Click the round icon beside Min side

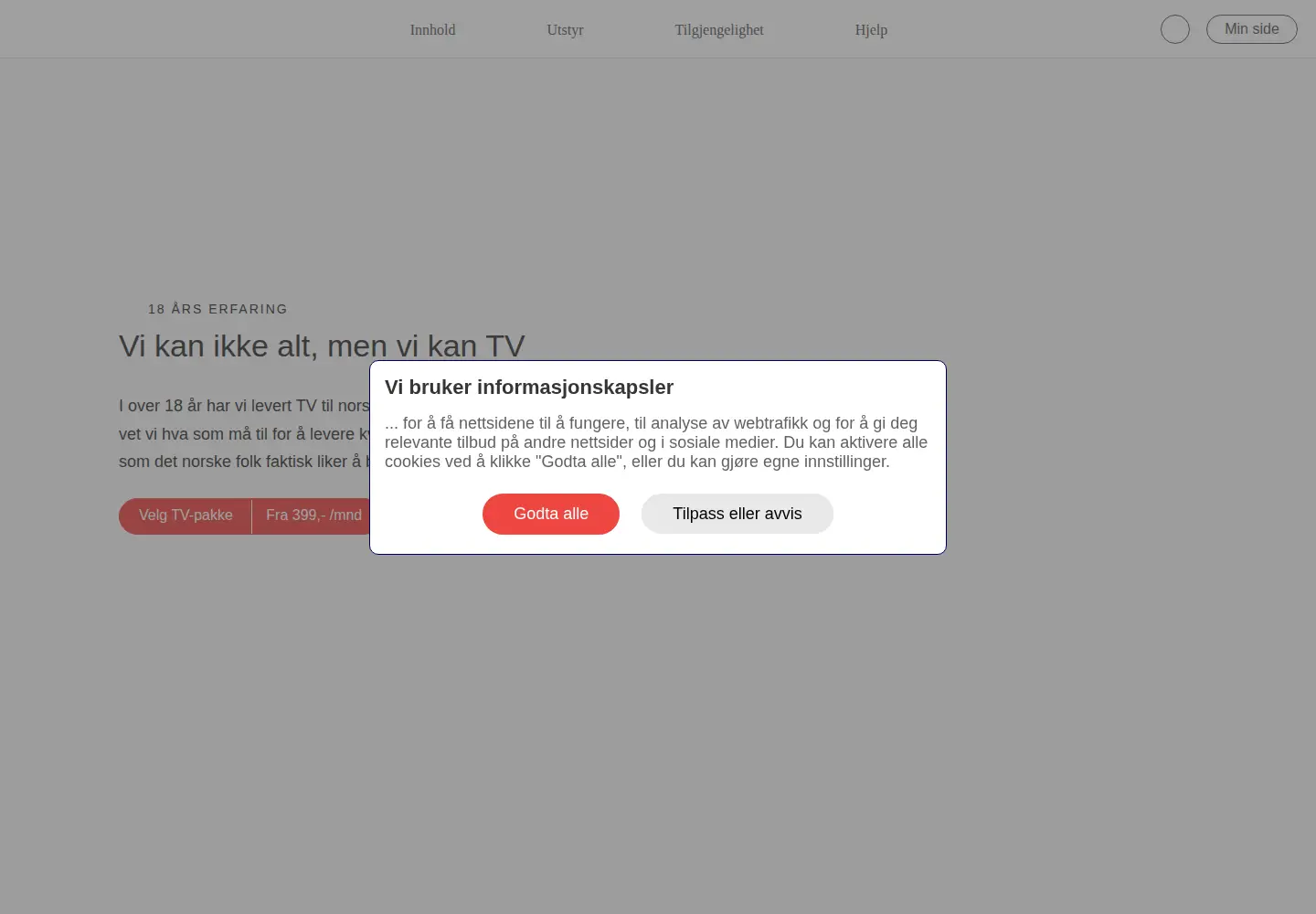pos(1175,29)
